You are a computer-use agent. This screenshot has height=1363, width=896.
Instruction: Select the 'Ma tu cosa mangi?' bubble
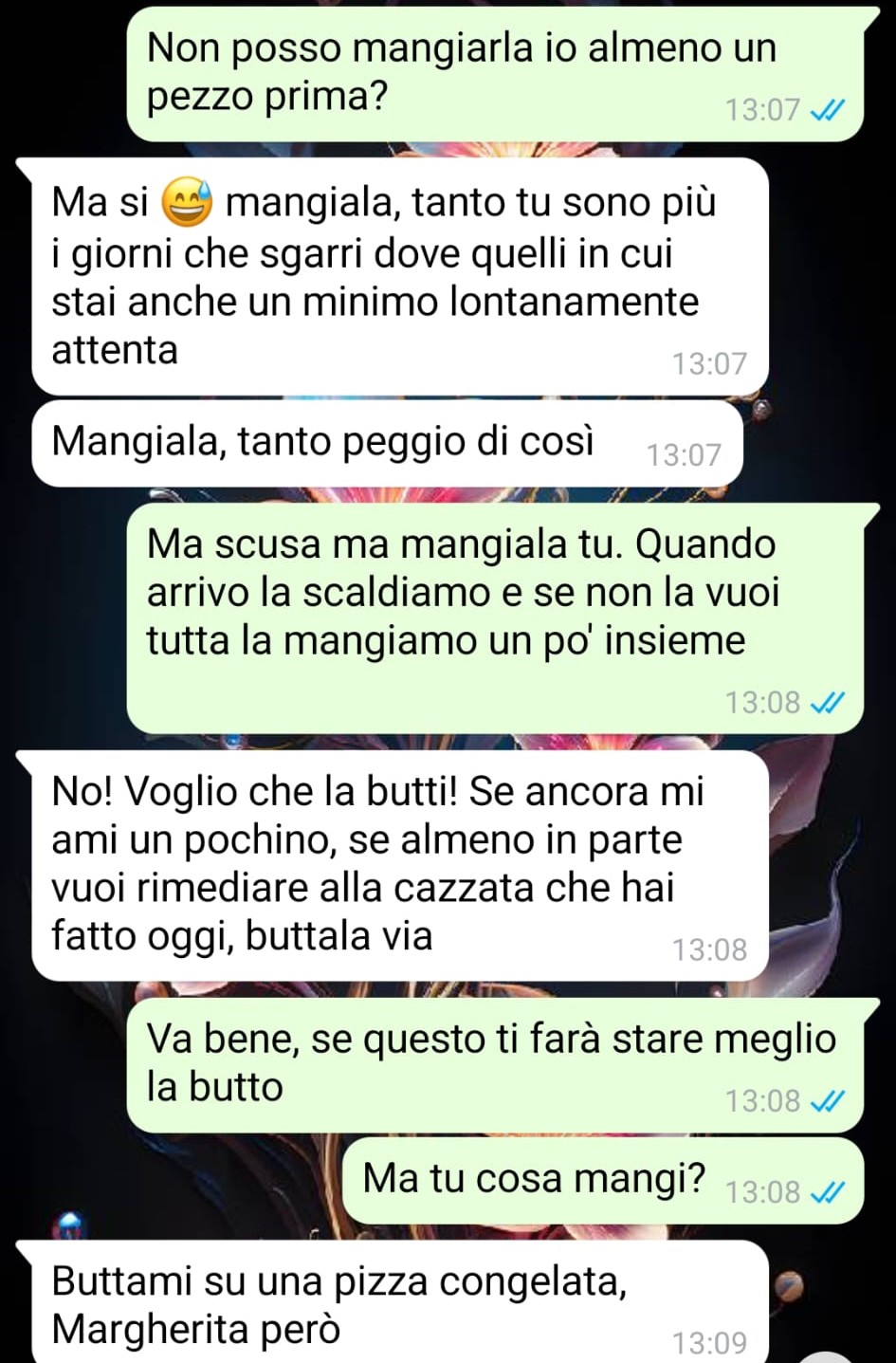pos(604,1181)
